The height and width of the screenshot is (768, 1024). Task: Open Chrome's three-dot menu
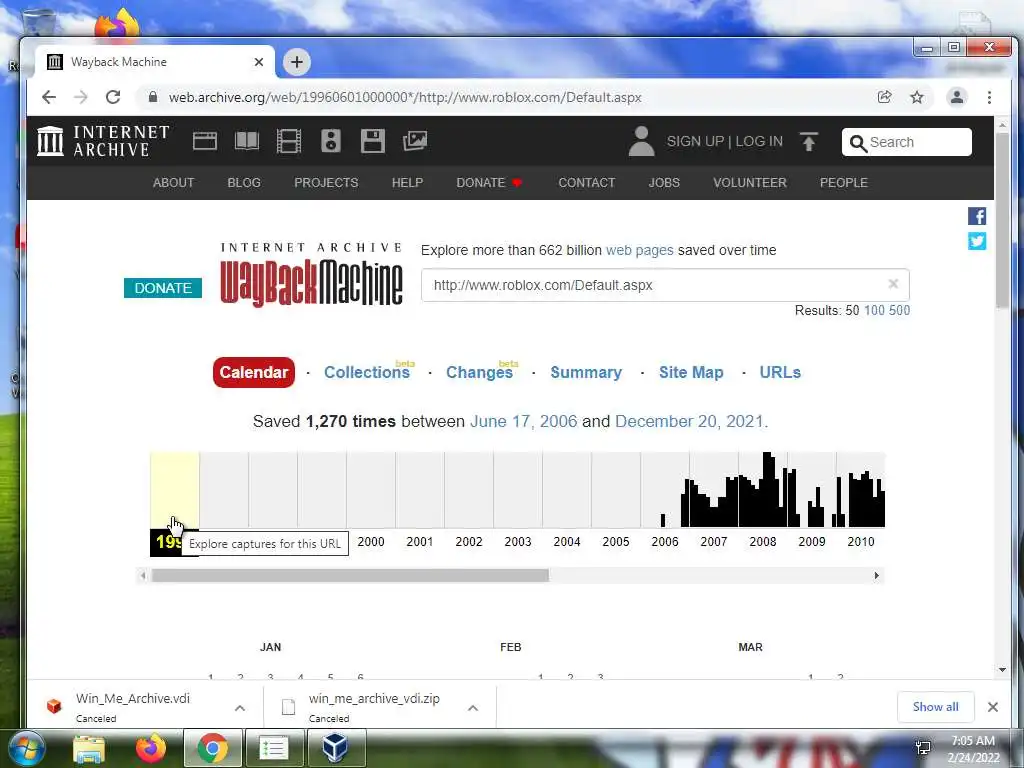point(989,97)
